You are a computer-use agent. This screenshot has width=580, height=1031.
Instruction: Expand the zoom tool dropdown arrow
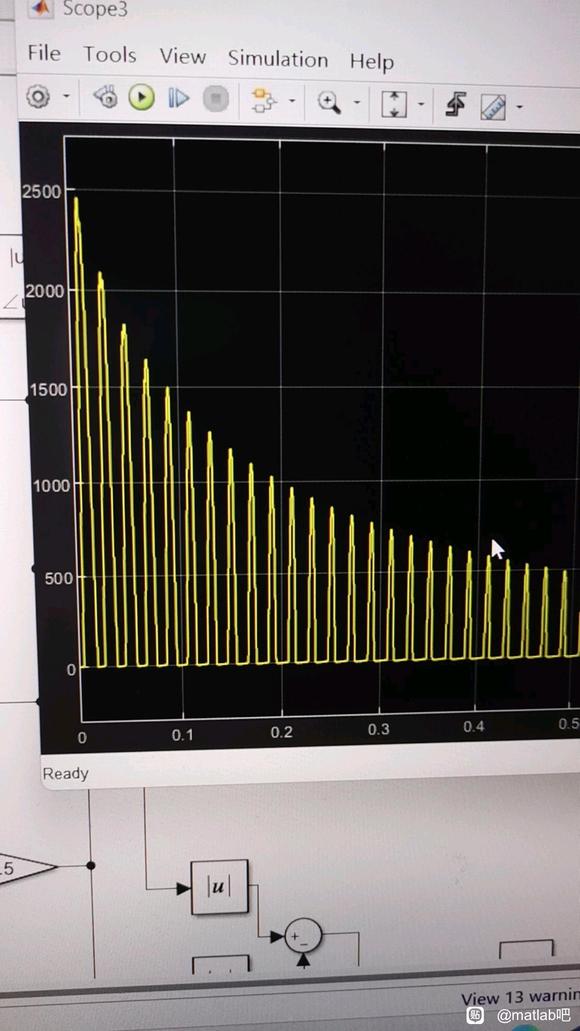(356, 103)
